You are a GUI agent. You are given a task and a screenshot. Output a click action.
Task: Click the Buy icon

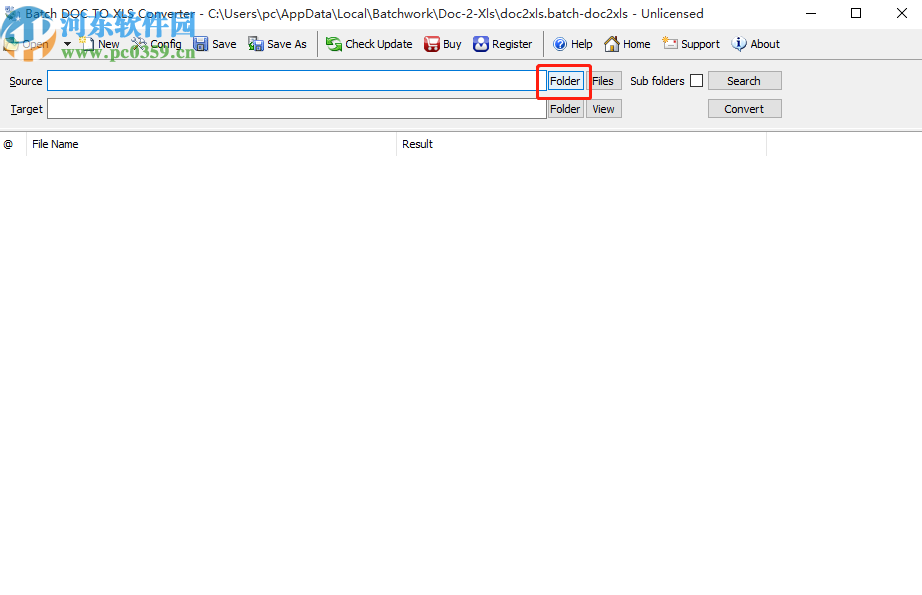[442, 44]
